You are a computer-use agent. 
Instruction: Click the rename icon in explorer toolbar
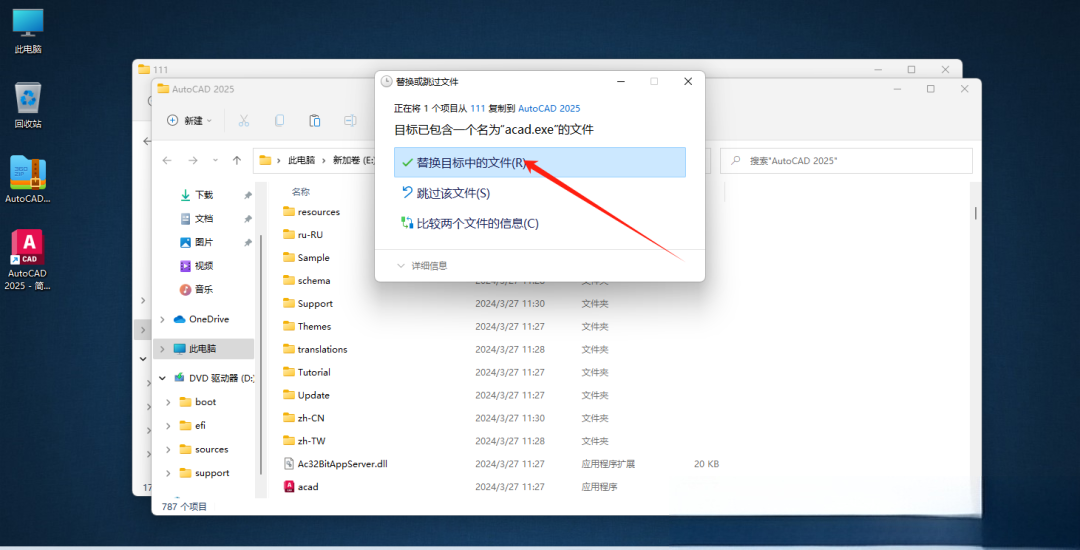350,120
